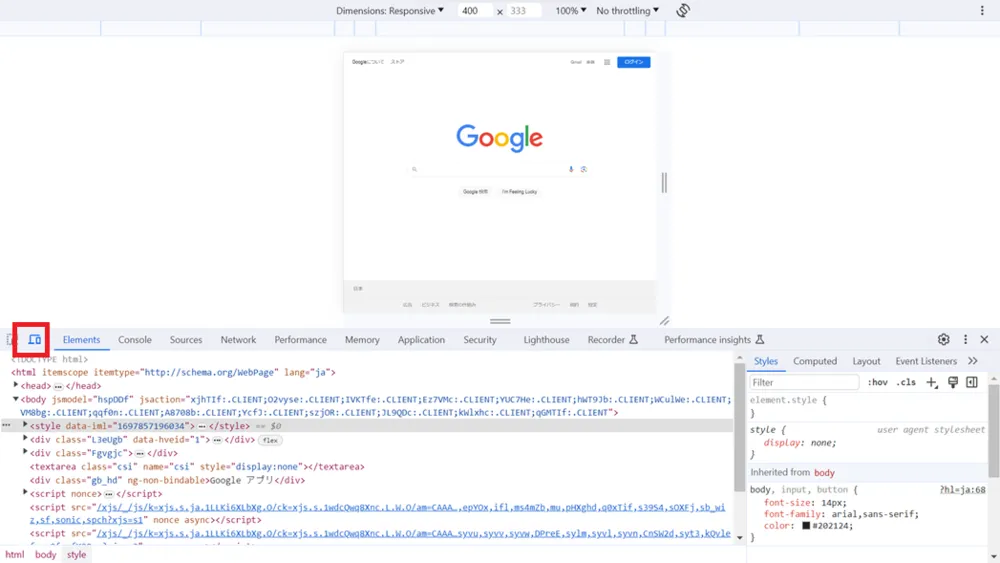Select the Styles pane tab
1000x563 pixels.
(765, 361)
